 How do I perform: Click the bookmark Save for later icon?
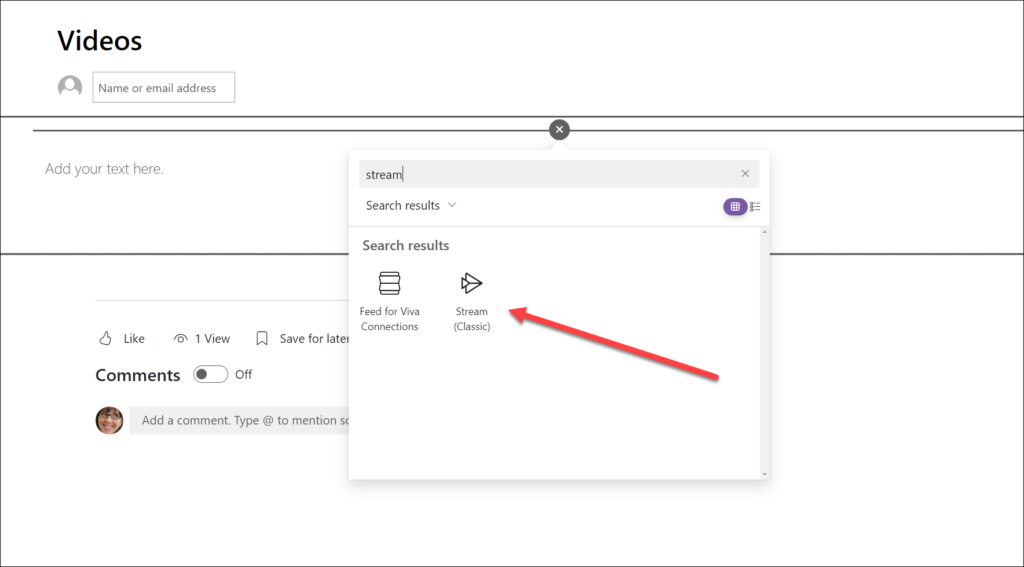coord(262,338)
